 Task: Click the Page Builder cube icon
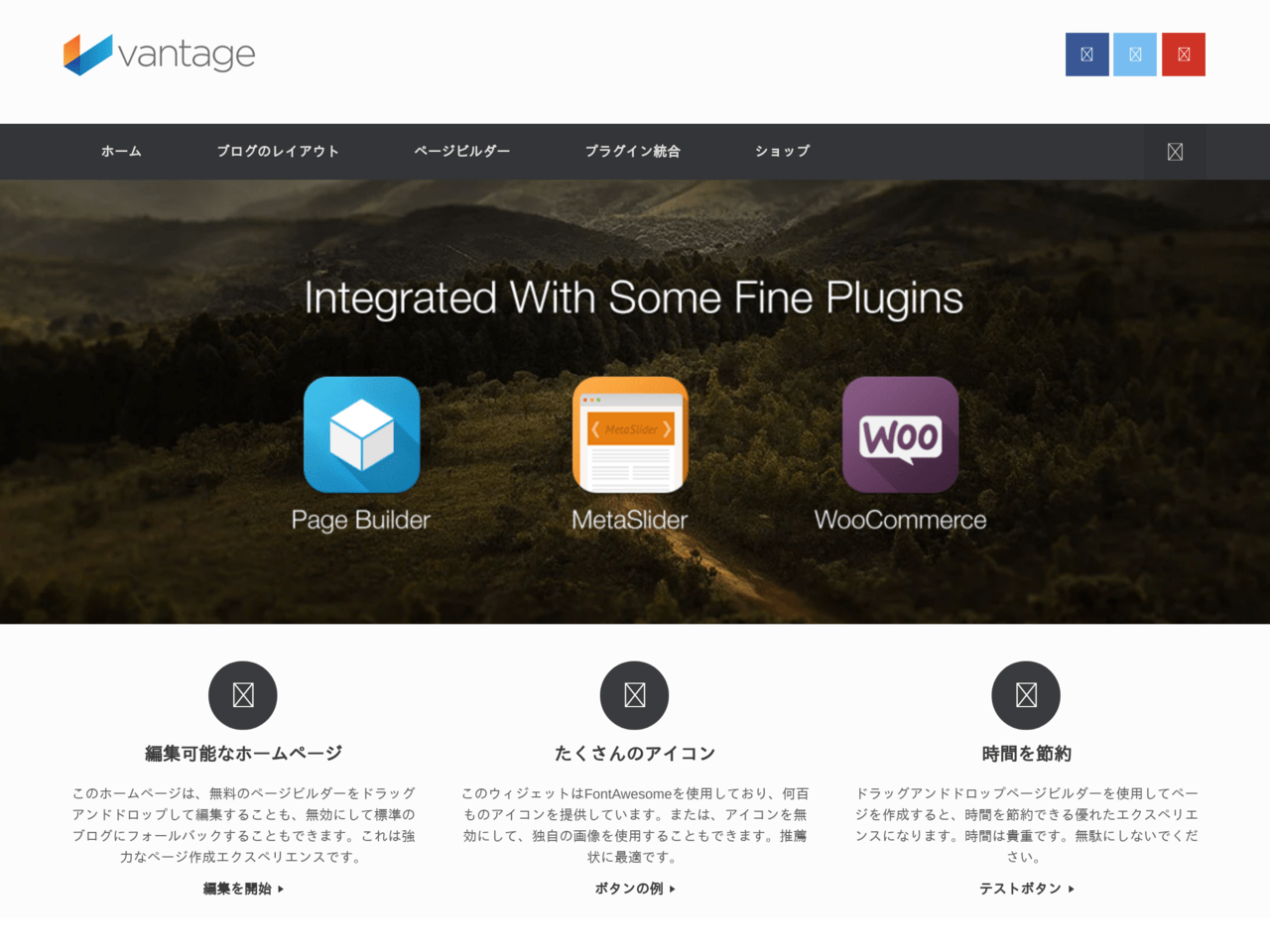362,434
